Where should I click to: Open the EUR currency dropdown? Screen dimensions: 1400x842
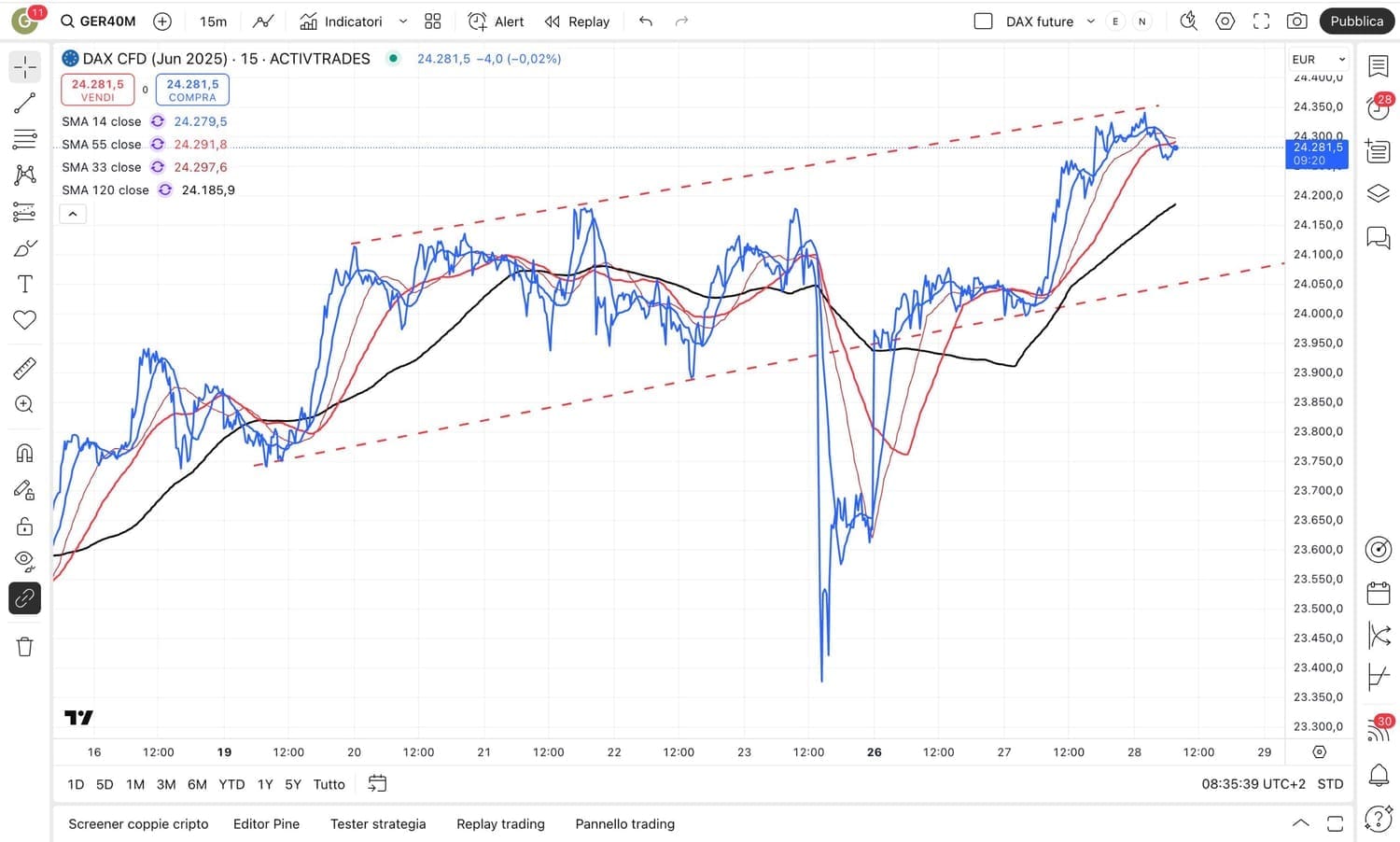tap(1318, 59)
